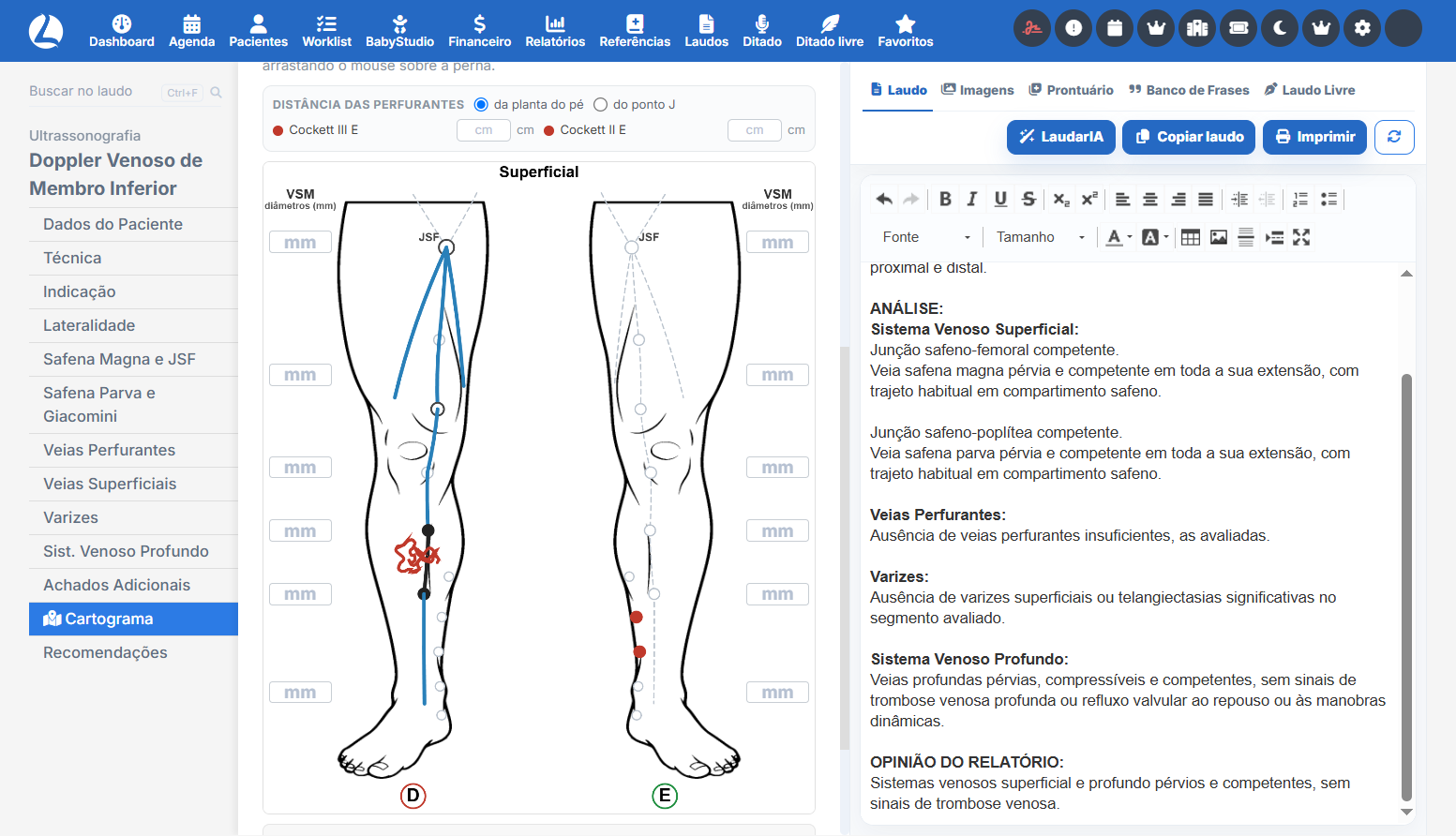Image resolution: width=1456 pixels, height=836 pixels.
Task: Focus the Buscar no laudo search field
Action: (x=127, y=92)
